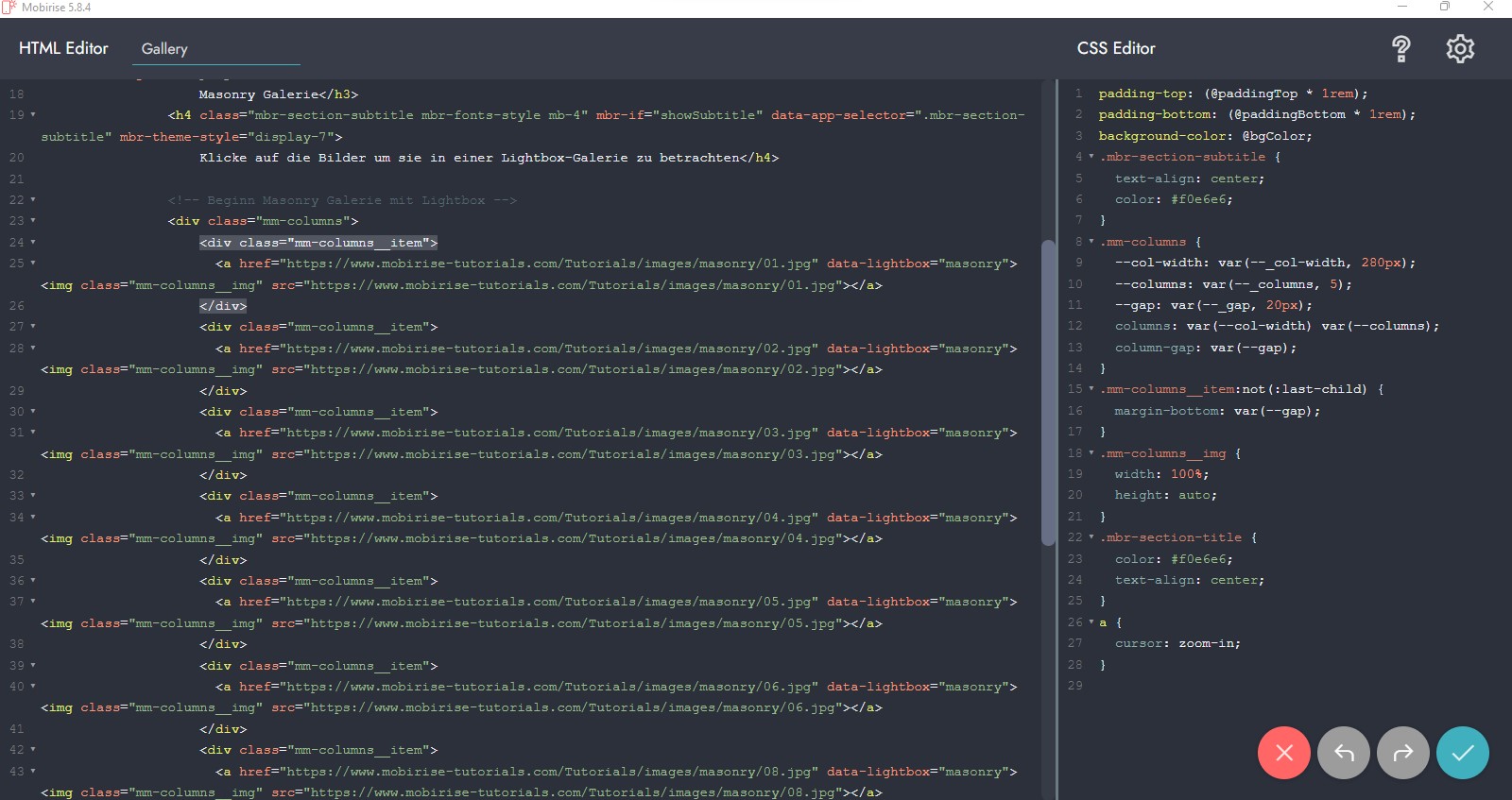Collapse the mm-columns div at line 23
This screenshot has width=1512, height=800.
pyautogui.click(x=33, y=221)
